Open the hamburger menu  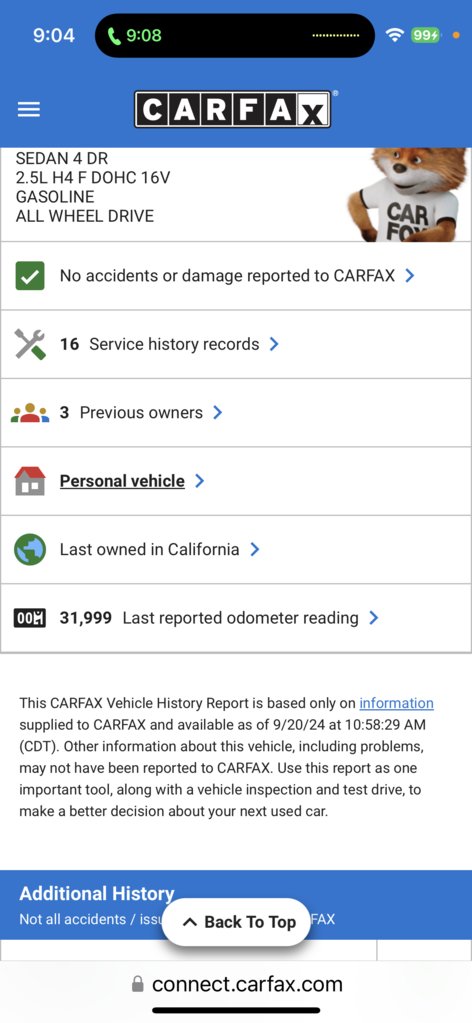coord(29,110)
